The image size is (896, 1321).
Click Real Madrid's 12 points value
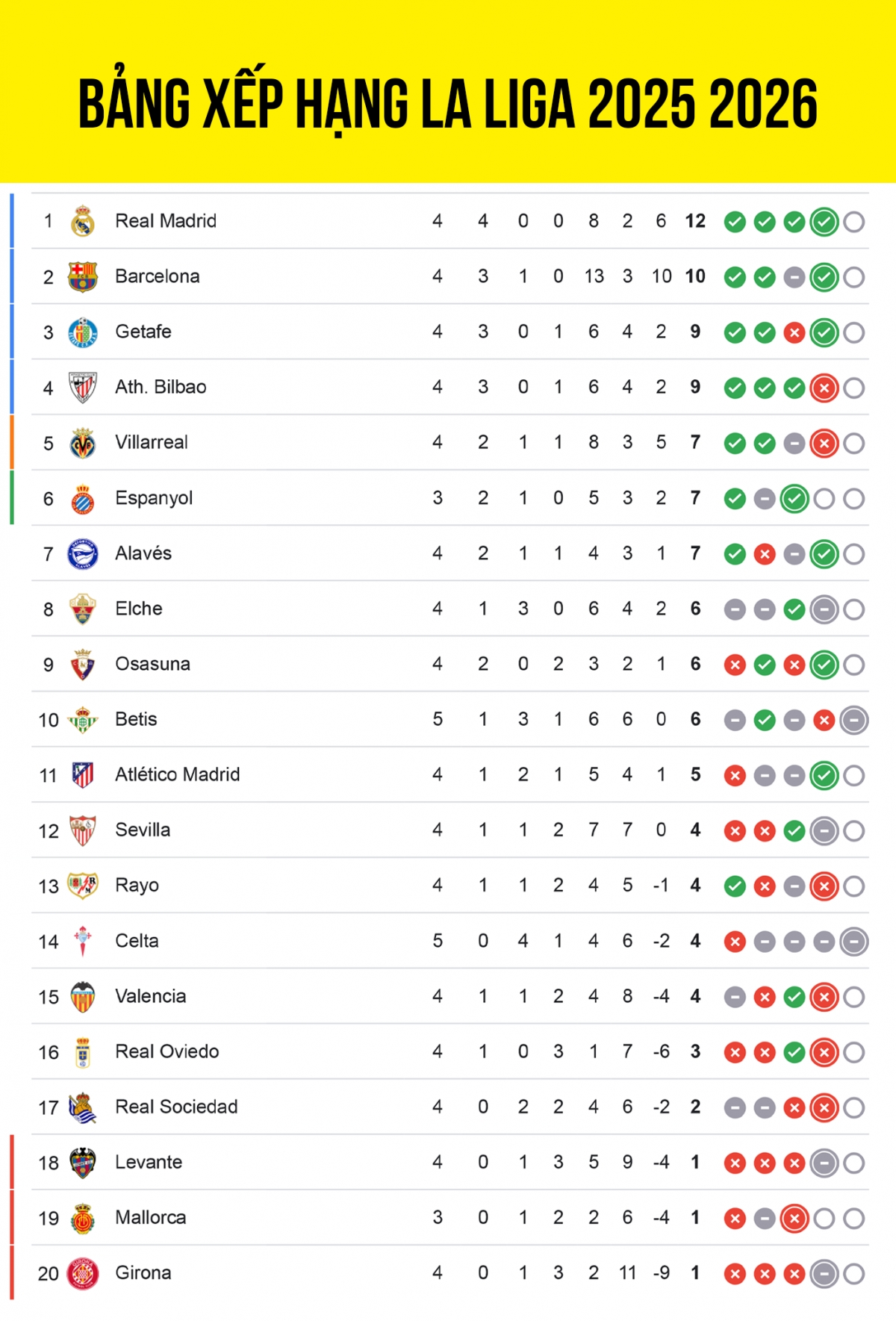click(x=695, y=221)
